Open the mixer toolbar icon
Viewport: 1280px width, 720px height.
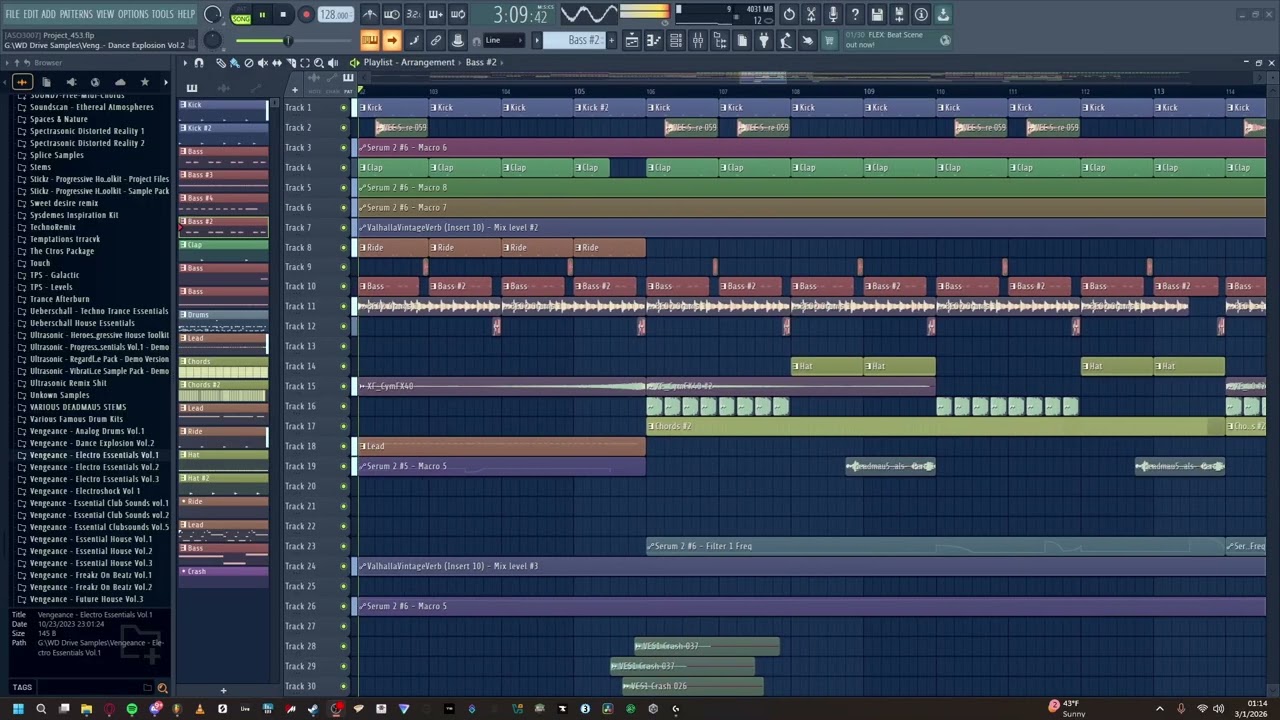[698, 40]
